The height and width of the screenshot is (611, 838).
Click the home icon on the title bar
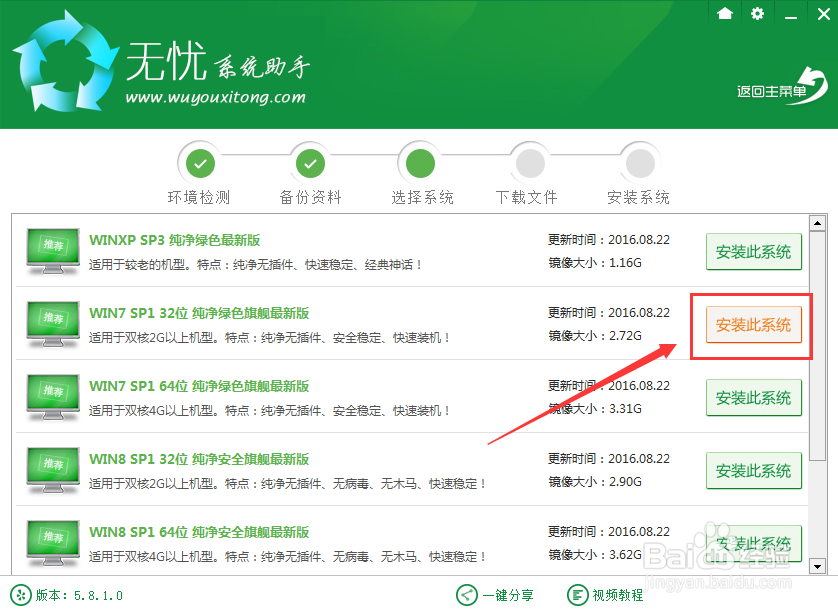coord(724,14)
